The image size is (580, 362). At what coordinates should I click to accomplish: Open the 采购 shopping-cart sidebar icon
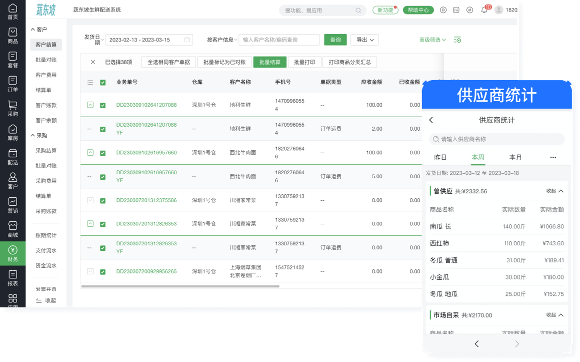pos(13,108)
